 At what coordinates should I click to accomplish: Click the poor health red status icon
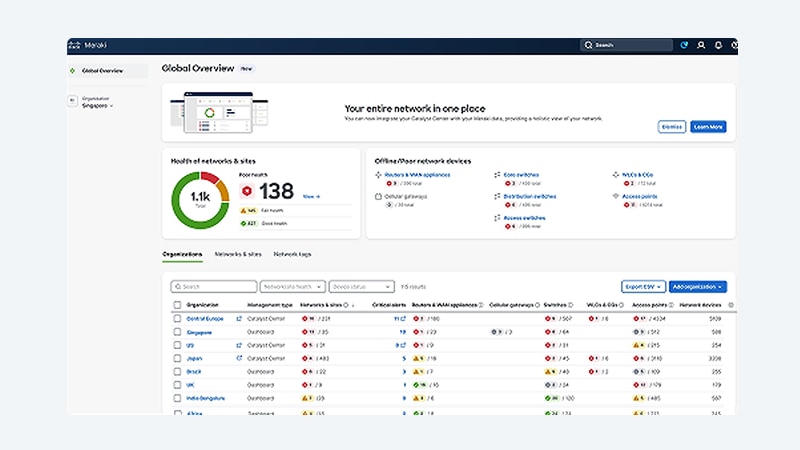pyautogui.click(x=247, y=191)
